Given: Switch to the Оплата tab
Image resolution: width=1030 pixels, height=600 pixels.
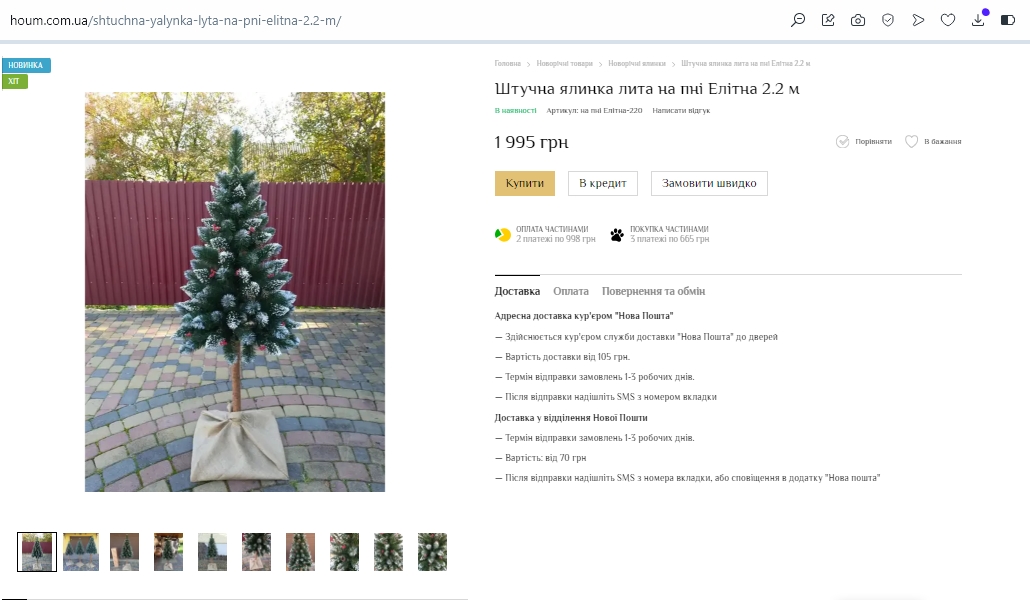Looking at the screenshot, I should (x=570, y=291).
